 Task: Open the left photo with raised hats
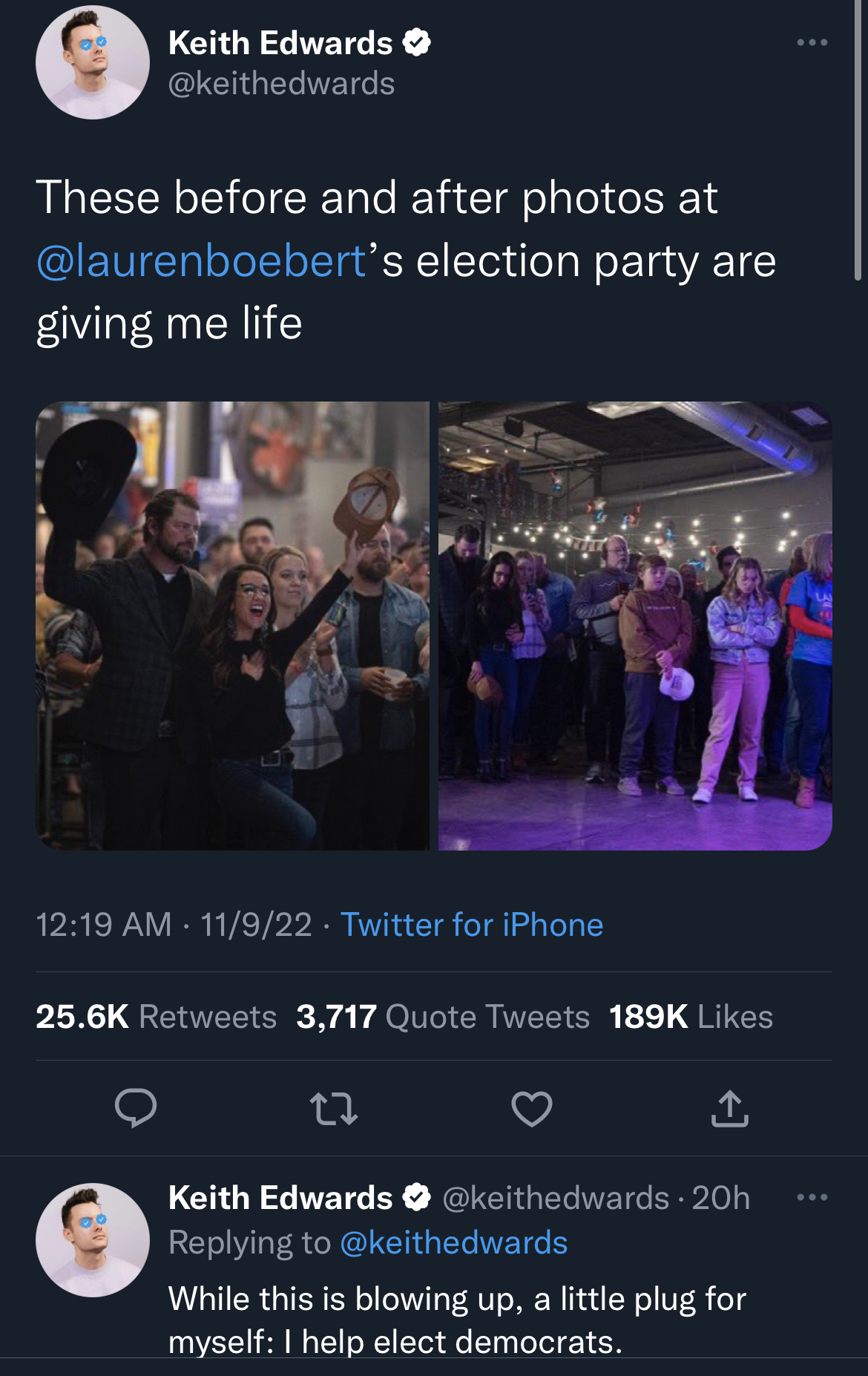click(x=232, y=626)
